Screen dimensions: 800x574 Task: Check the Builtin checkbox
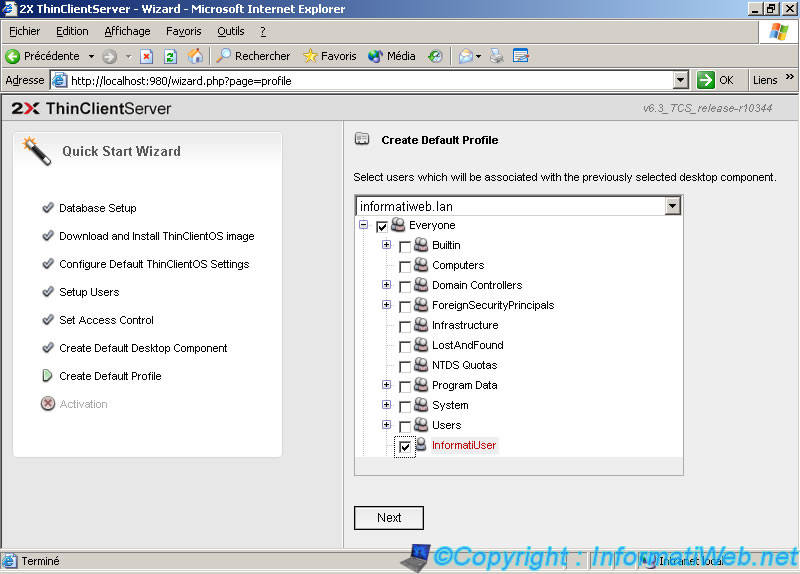coord(405,247)
